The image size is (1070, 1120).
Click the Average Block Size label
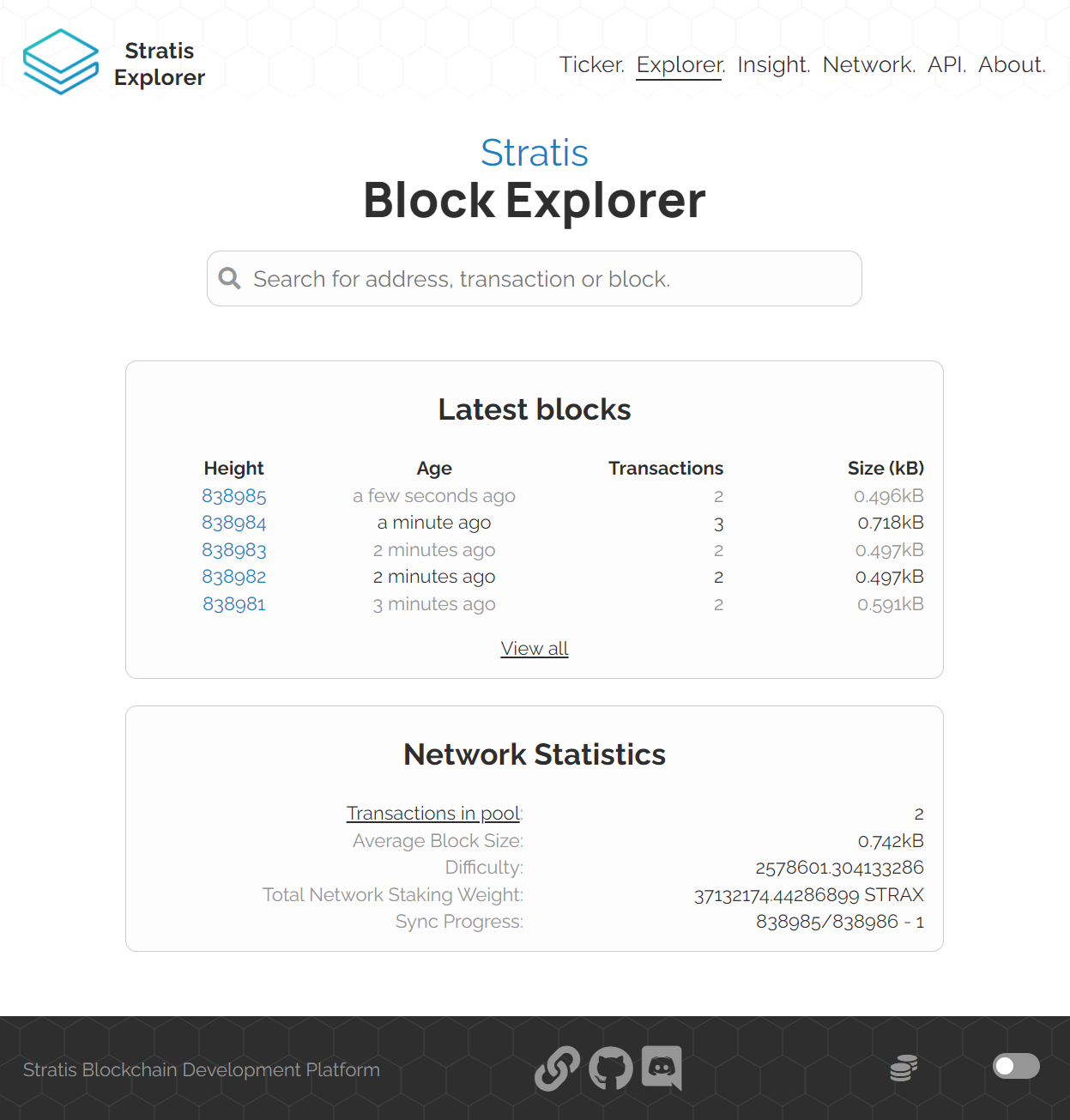tap(438, 841)
